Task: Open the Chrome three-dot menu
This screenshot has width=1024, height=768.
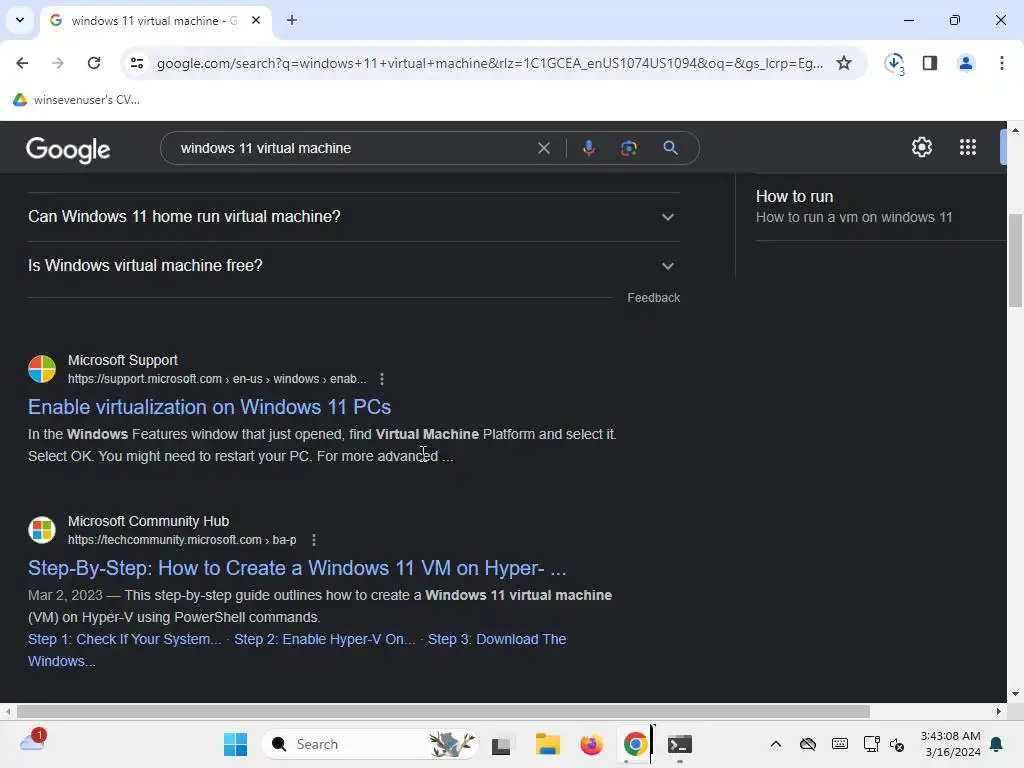Action: point(1002,63)
